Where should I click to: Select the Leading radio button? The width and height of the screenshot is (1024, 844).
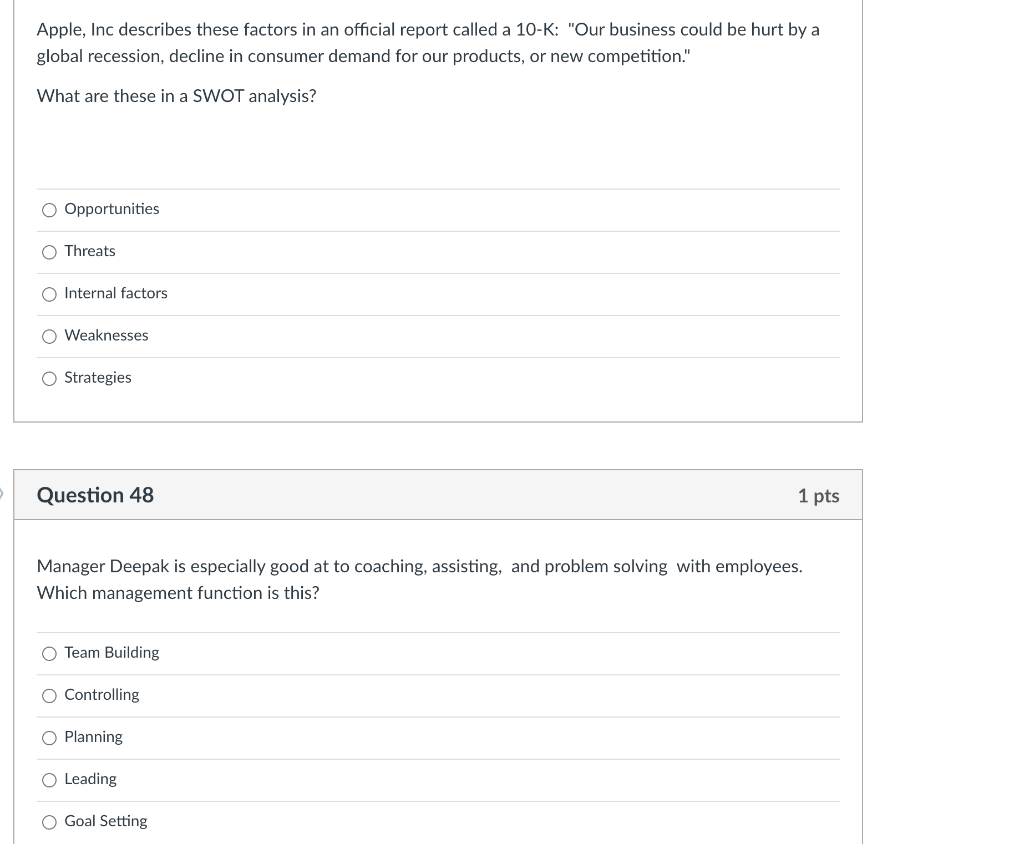coord(49,779)
